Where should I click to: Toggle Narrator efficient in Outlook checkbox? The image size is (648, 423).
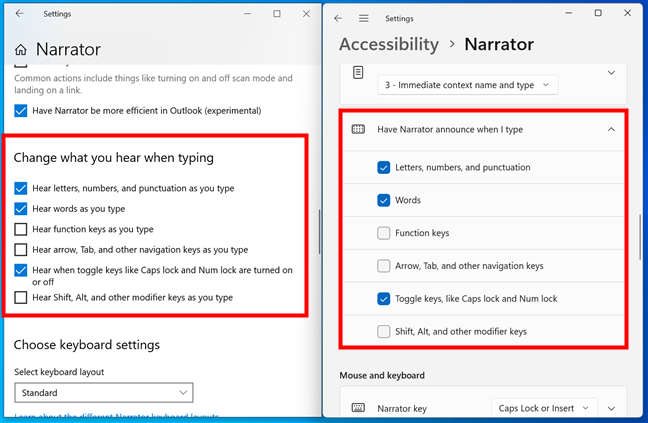tap(21, 111)
